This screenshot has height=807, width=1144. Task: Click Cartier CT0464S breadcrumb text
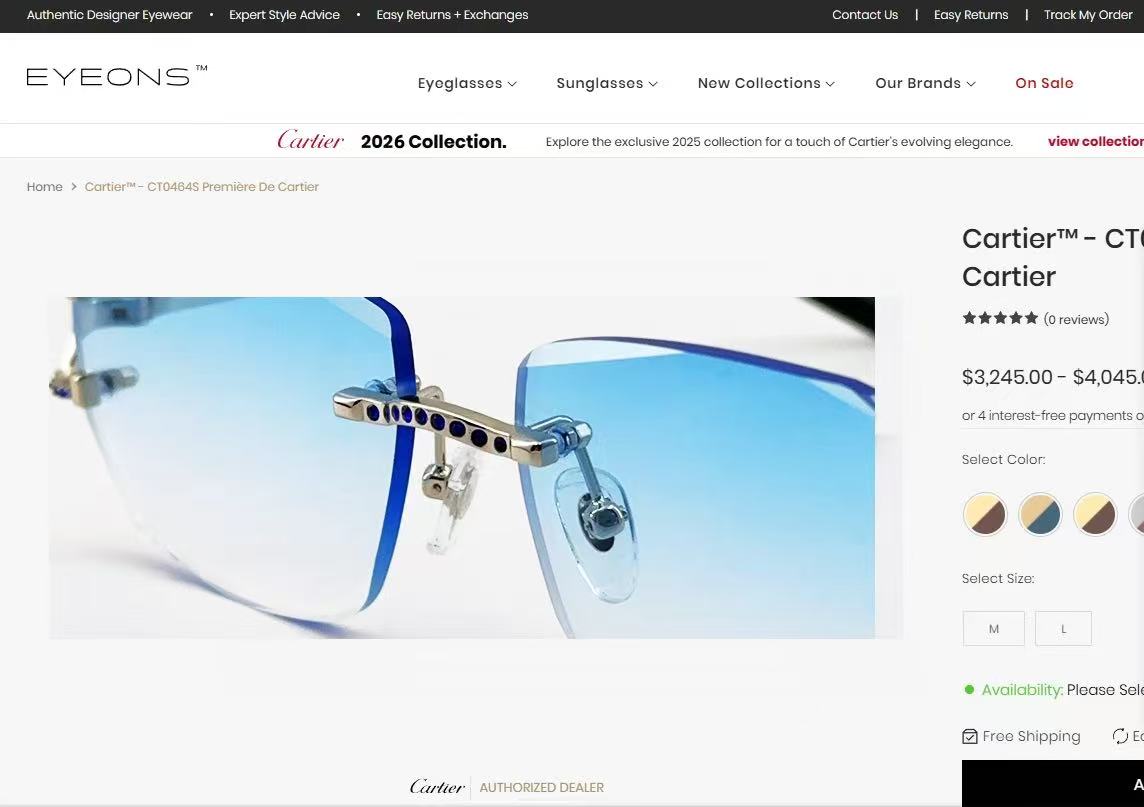(x=201, y=187)
